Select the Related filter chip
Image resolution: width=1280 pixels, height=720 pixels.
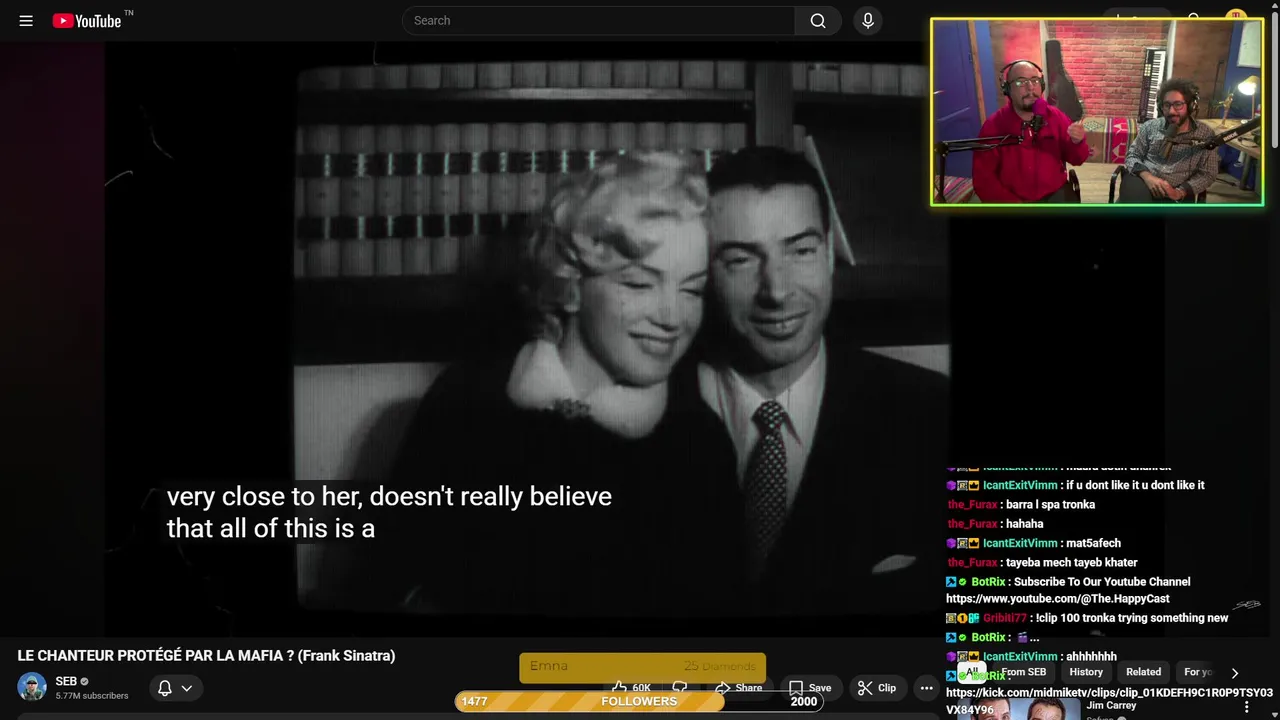point(1143,672)
